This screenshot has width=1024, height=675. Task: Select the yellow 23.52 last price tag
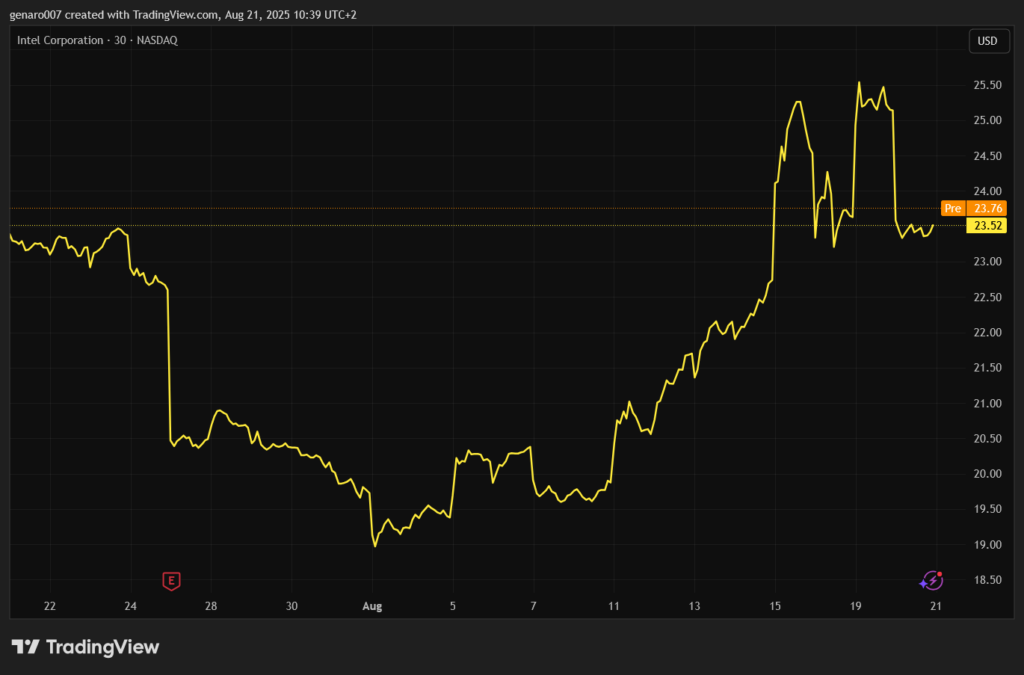click(x=988, y=226)
